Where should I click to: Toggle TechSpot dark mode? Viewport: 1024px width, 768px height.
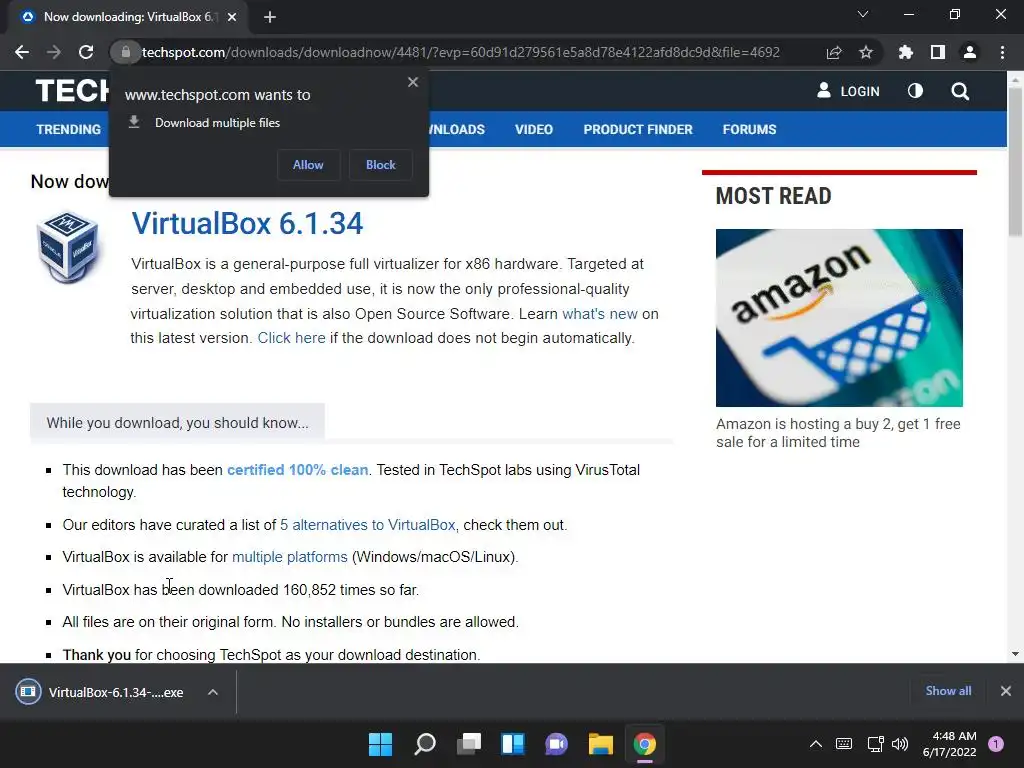coord(916,91)
